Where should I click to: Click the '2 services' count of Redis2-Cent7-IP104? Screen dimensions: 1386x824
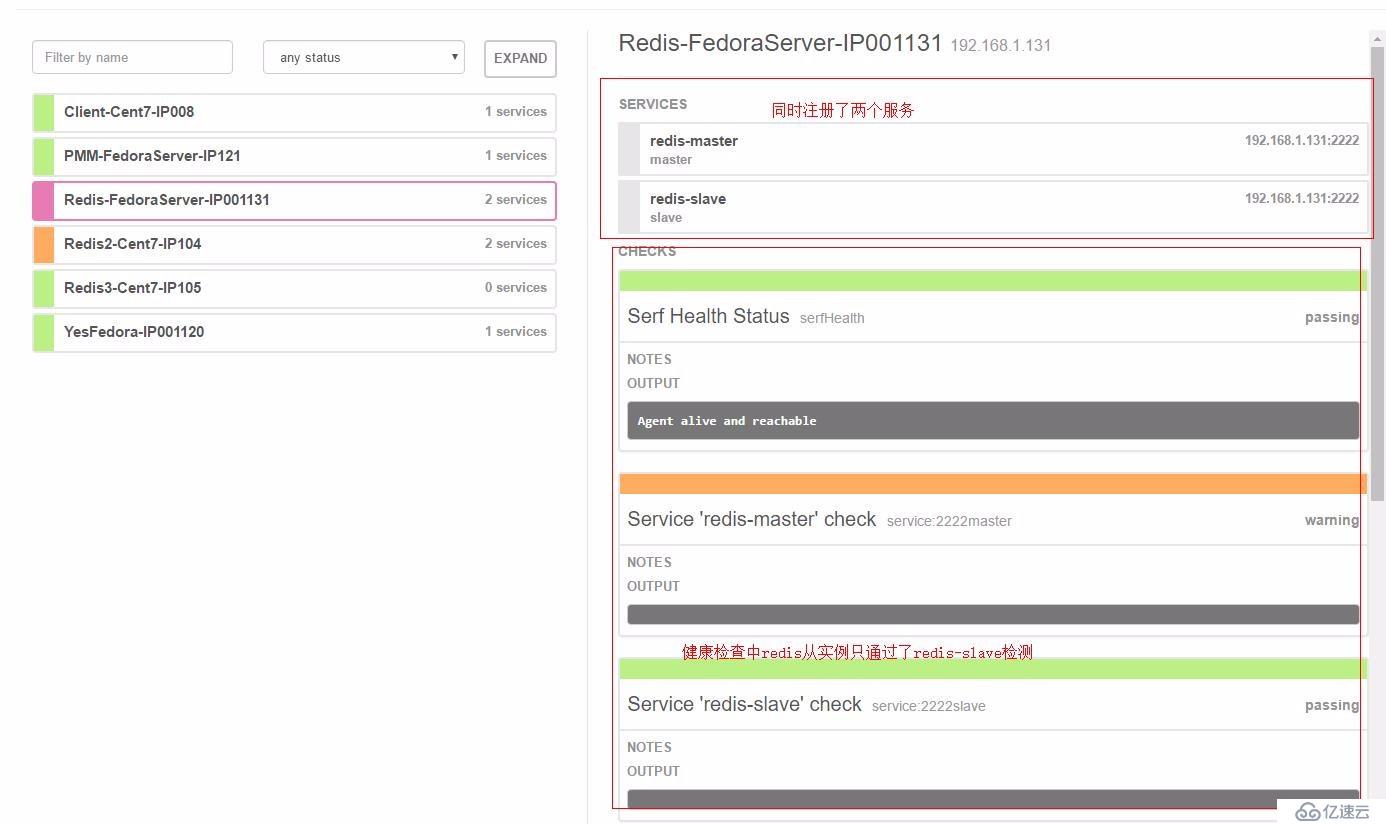coord(516,243)
